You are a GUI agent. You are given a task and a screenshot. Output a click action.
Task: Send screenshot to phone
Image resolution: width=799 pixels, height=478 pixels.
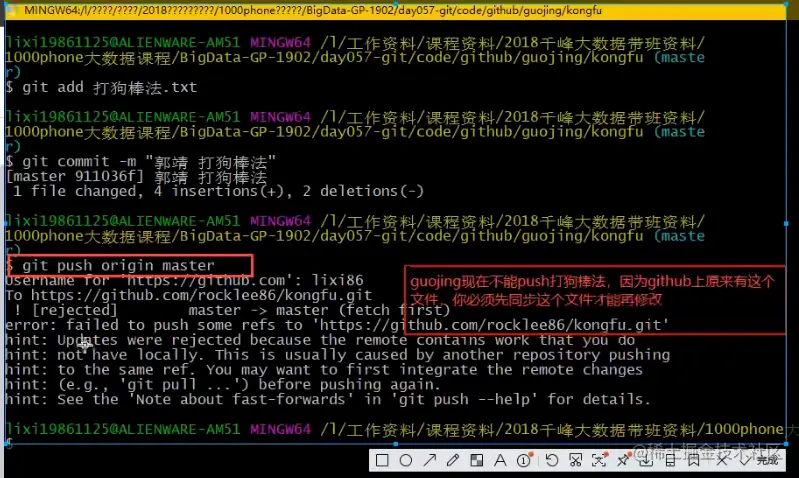(x=670, y=461)
